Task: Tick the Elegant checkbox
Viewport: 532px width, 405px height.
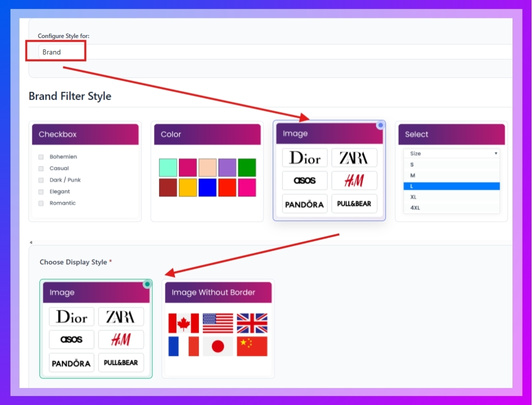Action: 41,192
